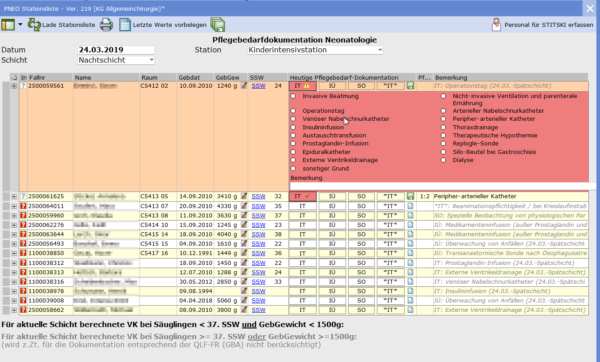The height and width of the screenshot is (362, 600).
Task: Click the grid corner icon in table header
Action: (x=14, y=77)
